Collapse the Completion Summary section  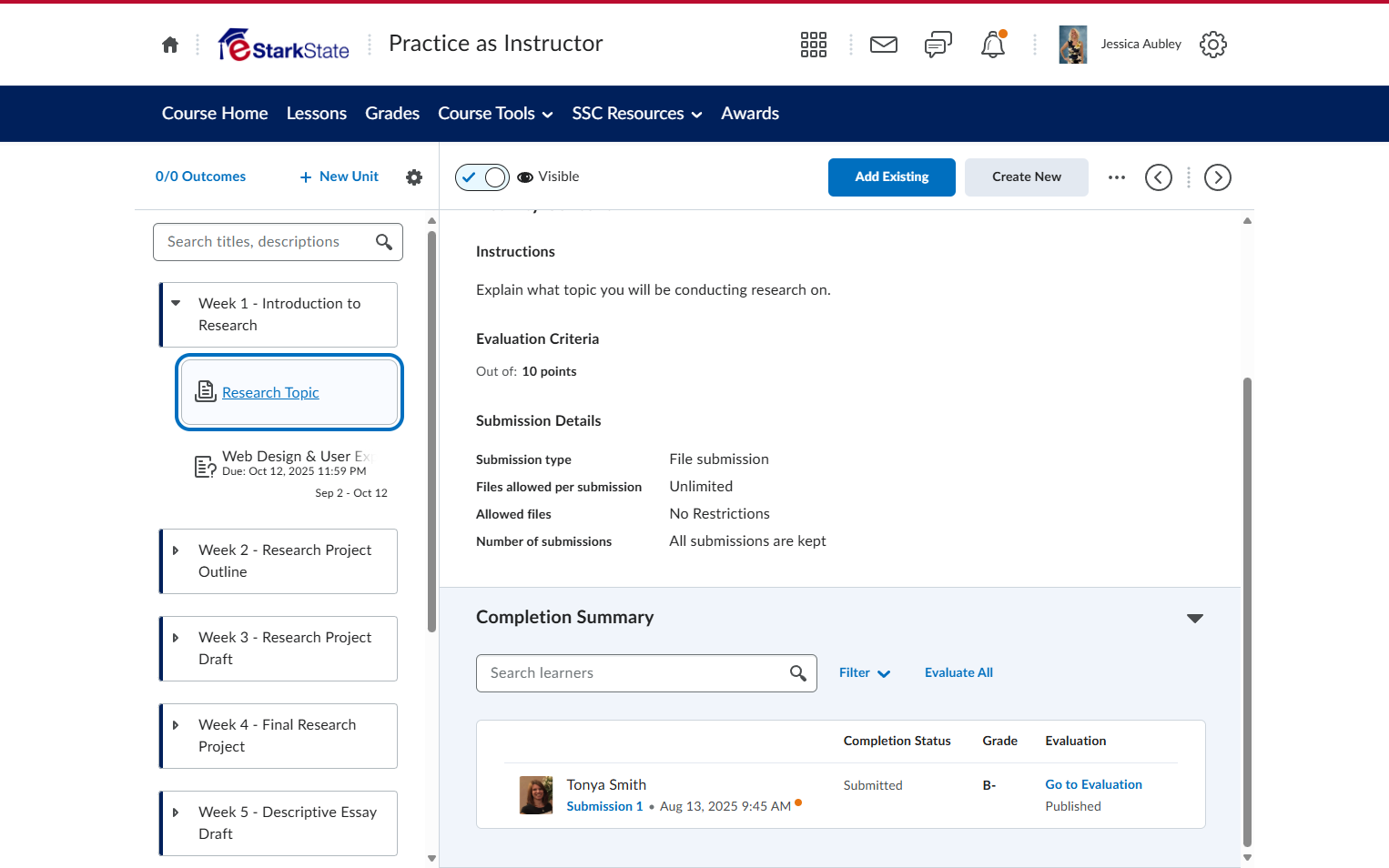[1195, 619]
